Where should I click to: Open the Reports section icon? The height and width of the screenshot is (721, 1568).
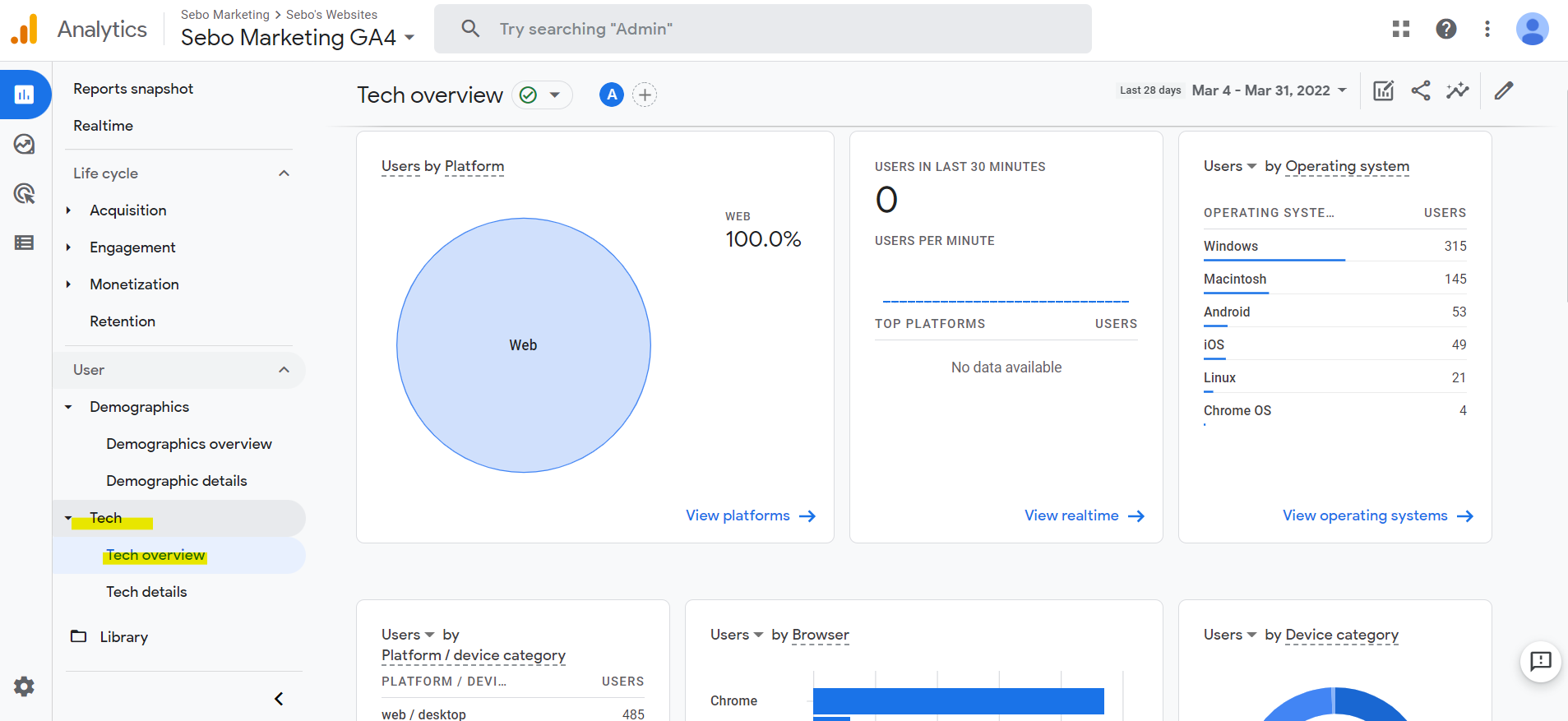[x=25, y=95]
